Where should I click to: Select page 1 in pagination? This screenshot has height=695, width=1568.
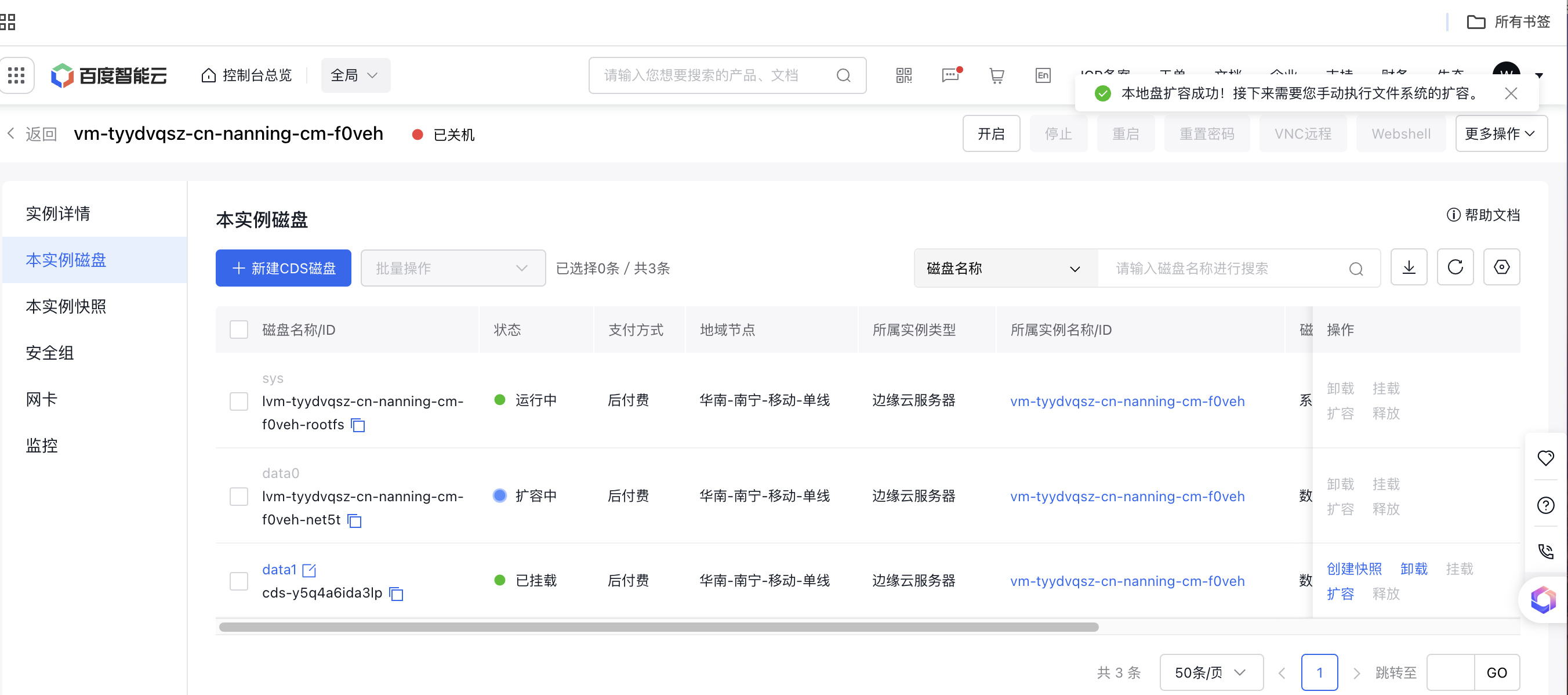click(x=1319, y=672)
